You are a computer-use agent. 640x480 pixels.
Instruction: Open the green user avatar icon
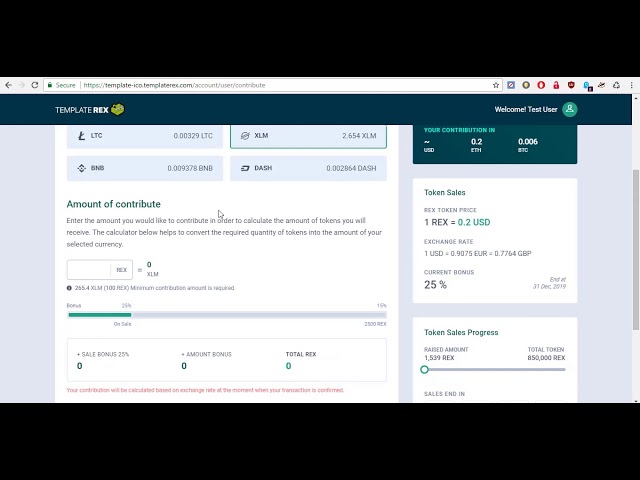point(569,109)
